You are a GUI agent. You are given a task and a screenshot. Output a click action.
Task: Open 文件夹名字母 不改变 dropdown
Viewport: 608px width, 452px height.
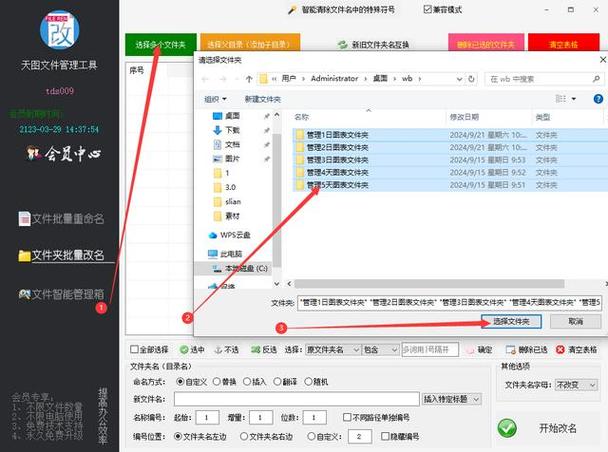pyautogui.click(x=576, y=385)
